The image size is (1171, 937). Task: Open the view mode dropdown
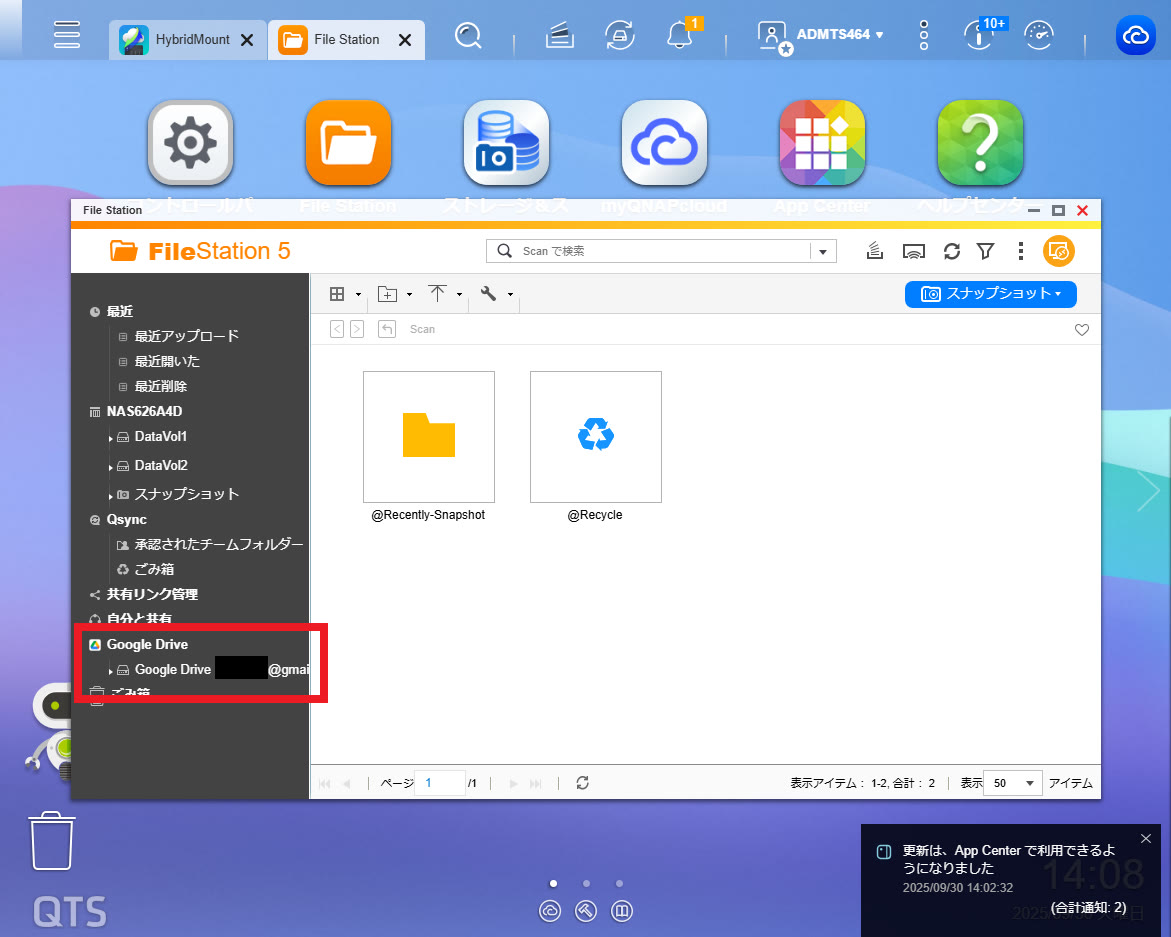click(x=344, y=294)
